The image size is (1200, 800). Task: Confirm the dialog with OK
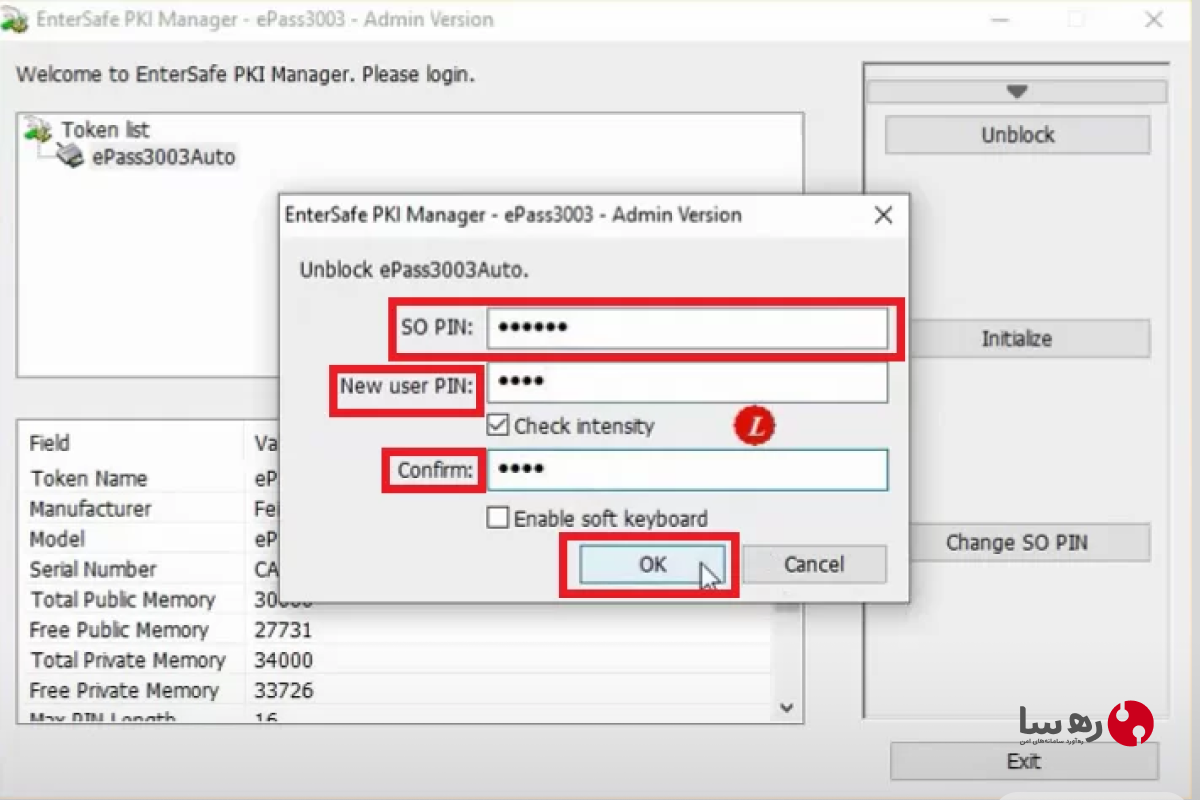(653, 564)
